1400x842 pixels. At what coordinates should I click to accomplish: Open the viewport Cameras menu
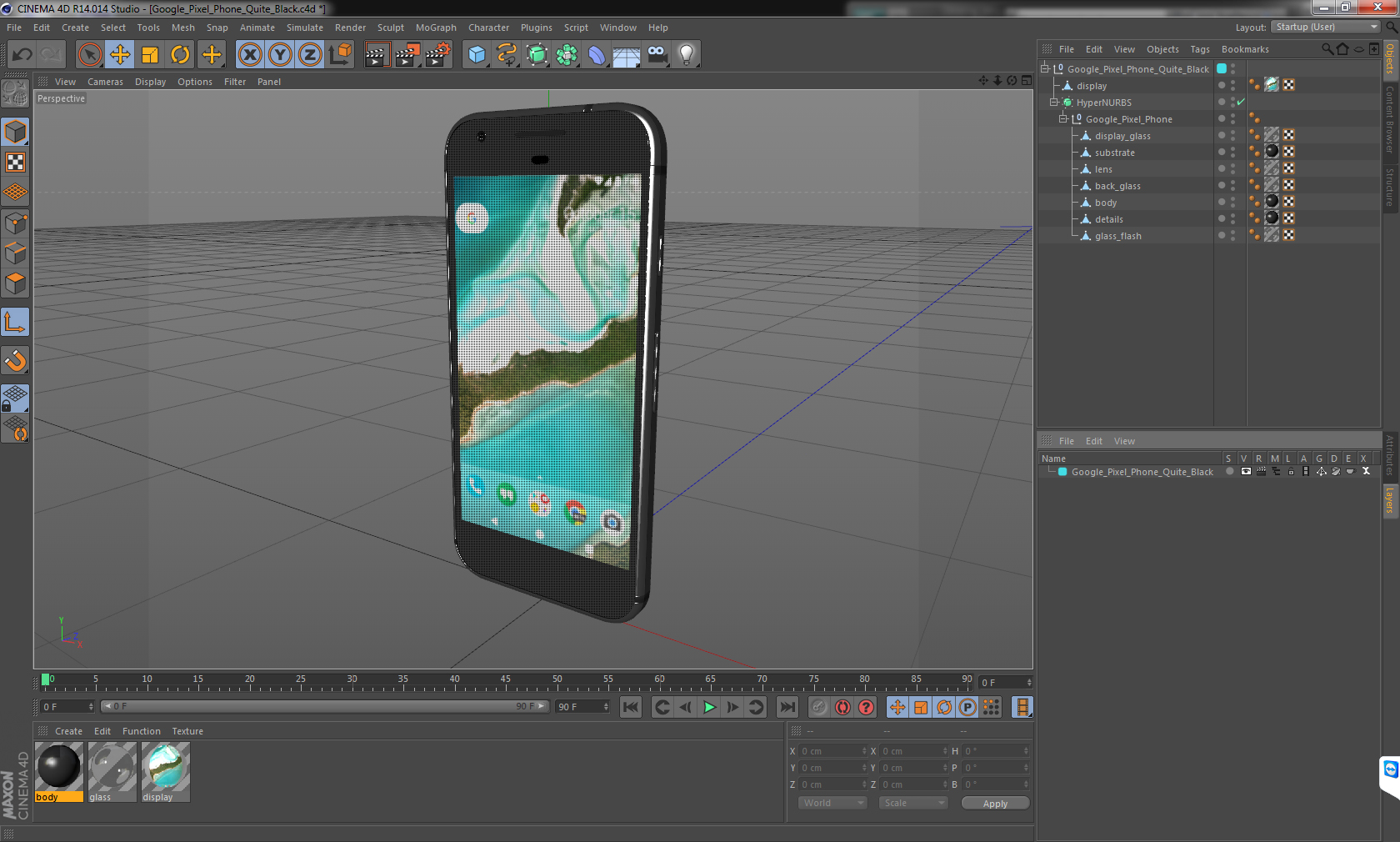pyautogui.click(x=105, y=82)
